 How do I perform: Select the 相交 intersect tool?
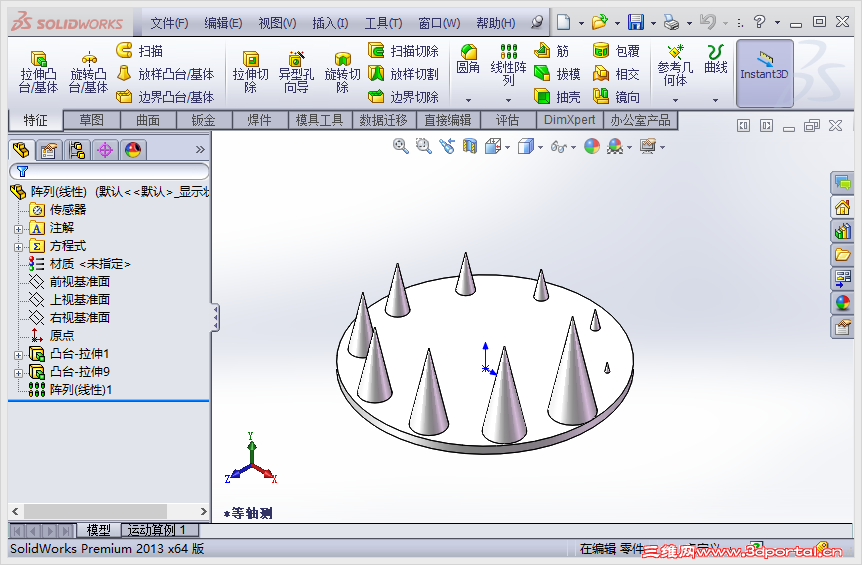[616, 74]
